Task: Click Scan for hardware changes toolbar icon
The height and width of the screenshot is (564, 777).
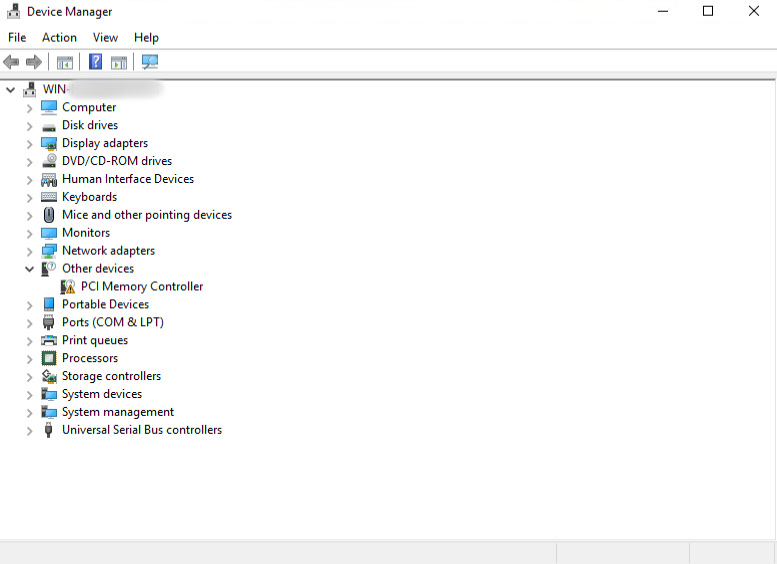Action: [150, 62]
